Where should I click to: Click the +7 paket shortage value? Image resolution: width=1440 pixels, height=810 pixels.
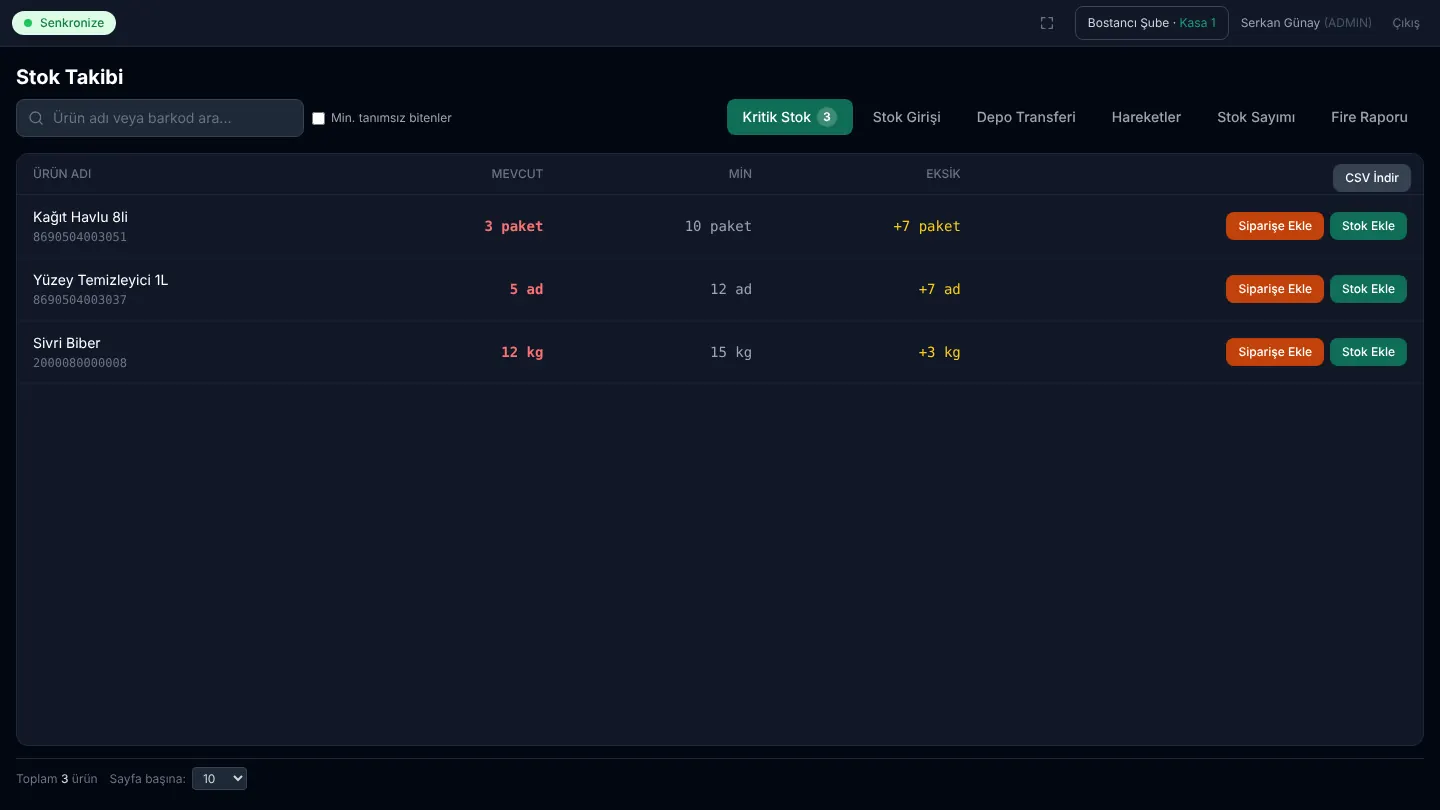[x=927, y=226]
